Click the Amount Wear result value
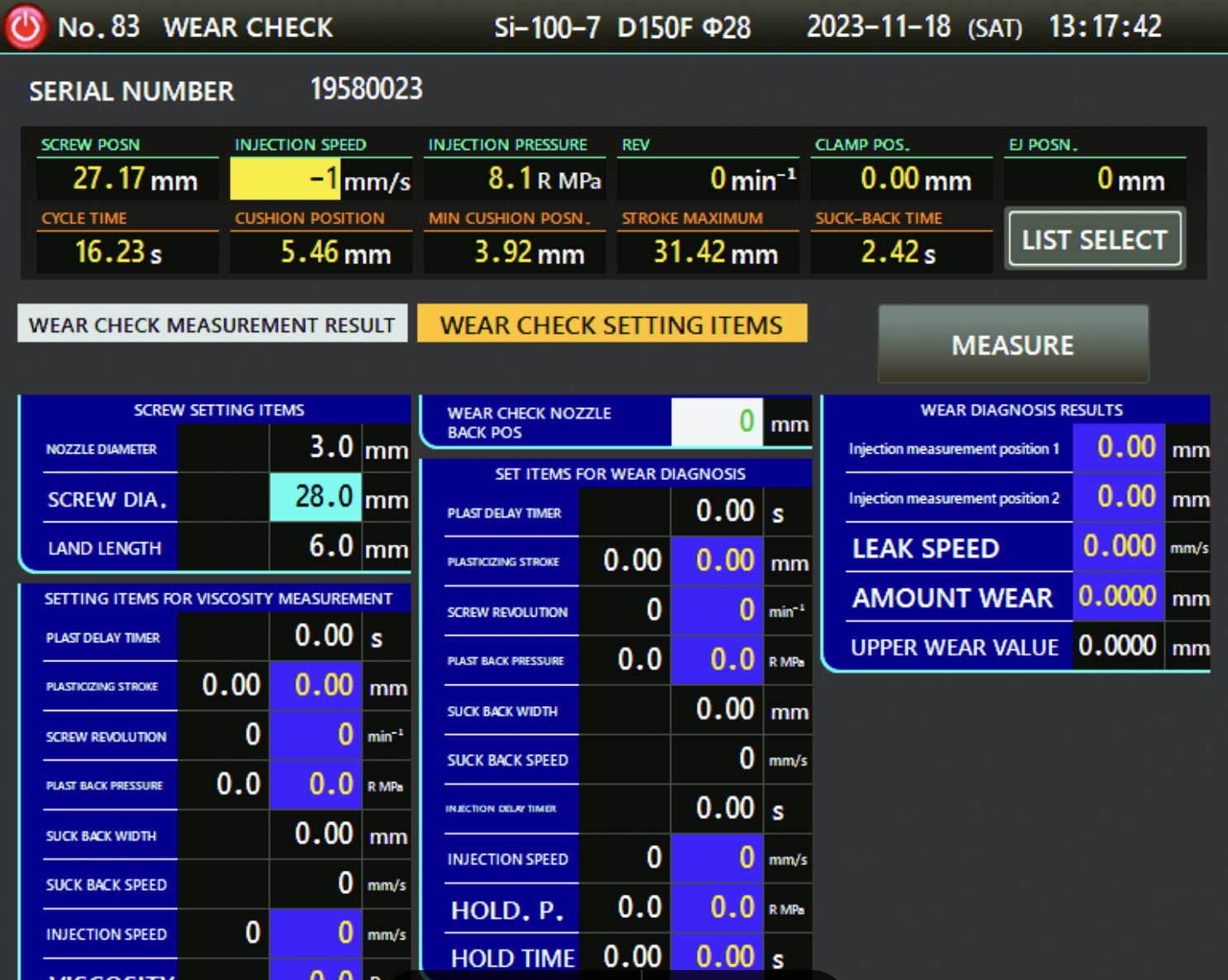This screenshot has width=1228, height=980. pyautogui.click(x=1118, y=597)
